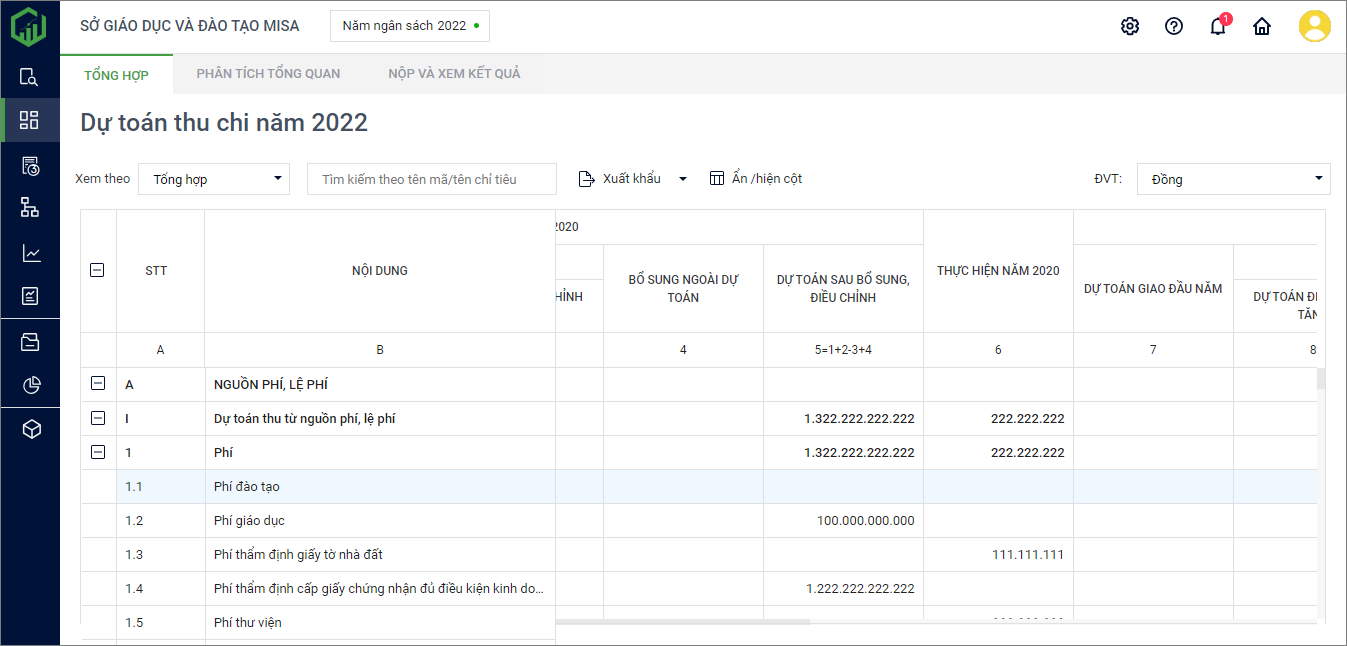Select the pie chart sidebar icon

(x=30, y=385)
